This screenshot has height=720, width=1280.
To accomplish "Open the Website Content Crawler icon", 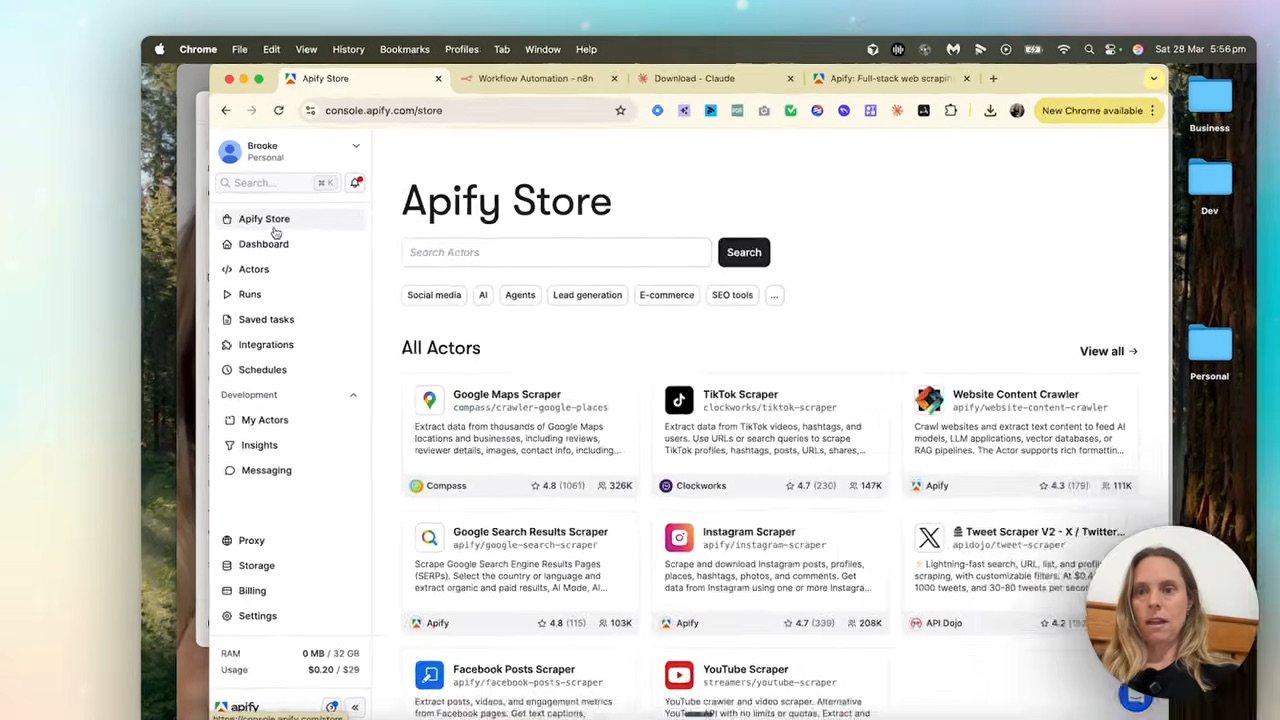I will pos(929,400).
